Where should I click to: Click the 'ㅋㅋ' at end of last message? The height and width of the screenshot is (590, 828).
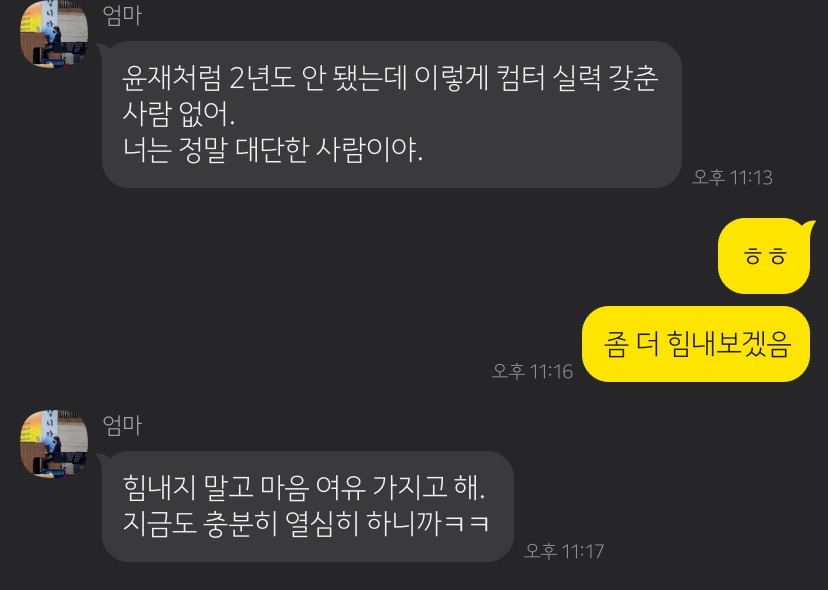coord(467,524)
